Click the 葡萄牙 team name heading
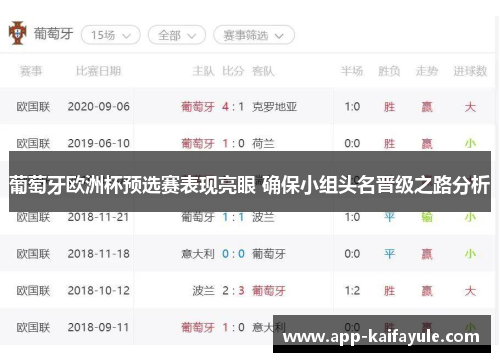 53,34
